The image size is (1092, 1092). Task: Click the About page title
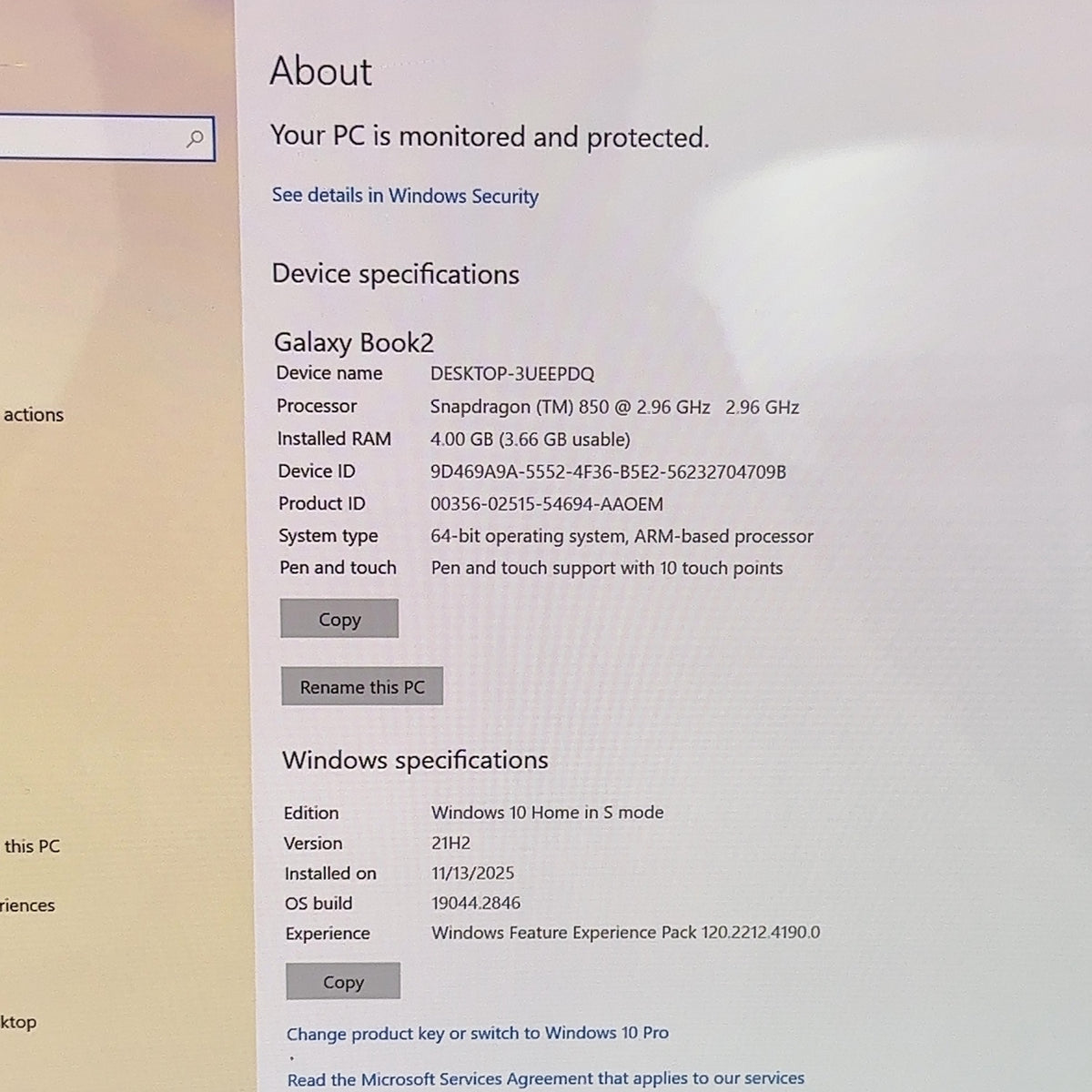coord(321,72)
